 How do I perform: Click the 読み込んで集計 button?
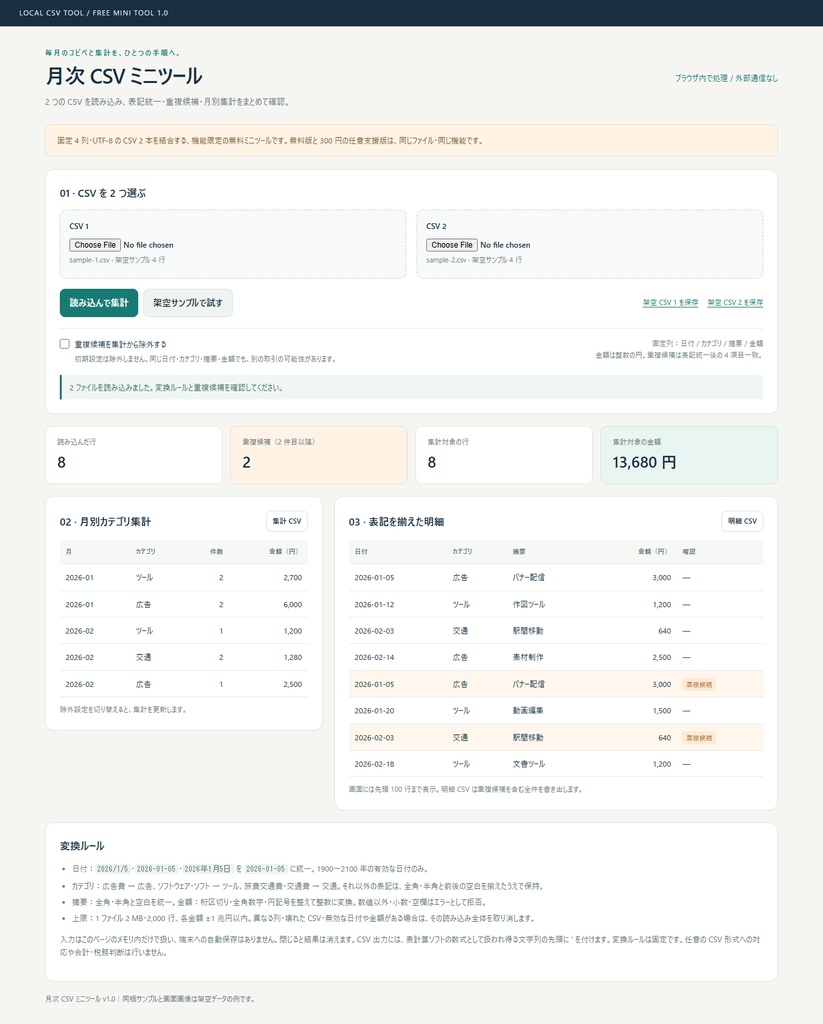pos(99,303)
